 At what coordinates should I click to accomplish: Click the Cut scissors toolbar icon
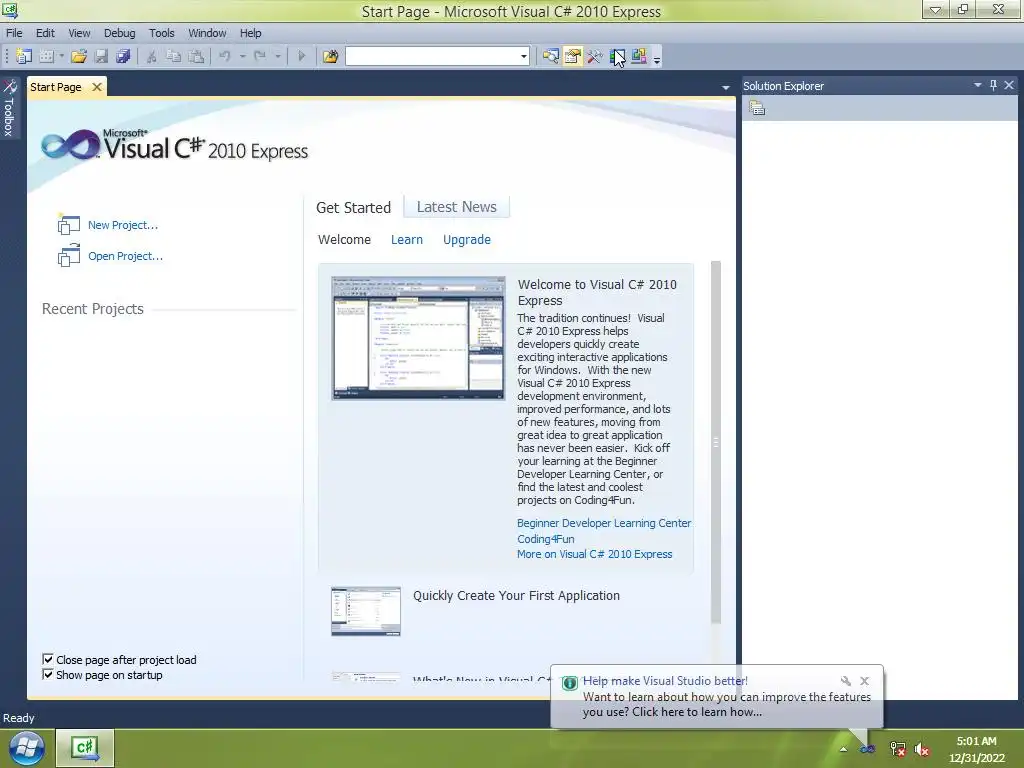(x=152, y=56)
